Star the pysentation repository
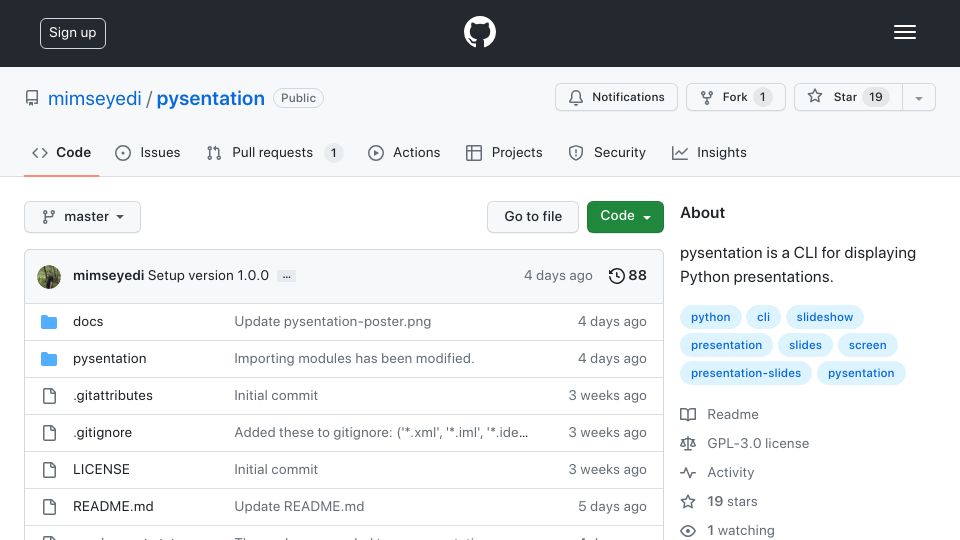 point(848,97)
